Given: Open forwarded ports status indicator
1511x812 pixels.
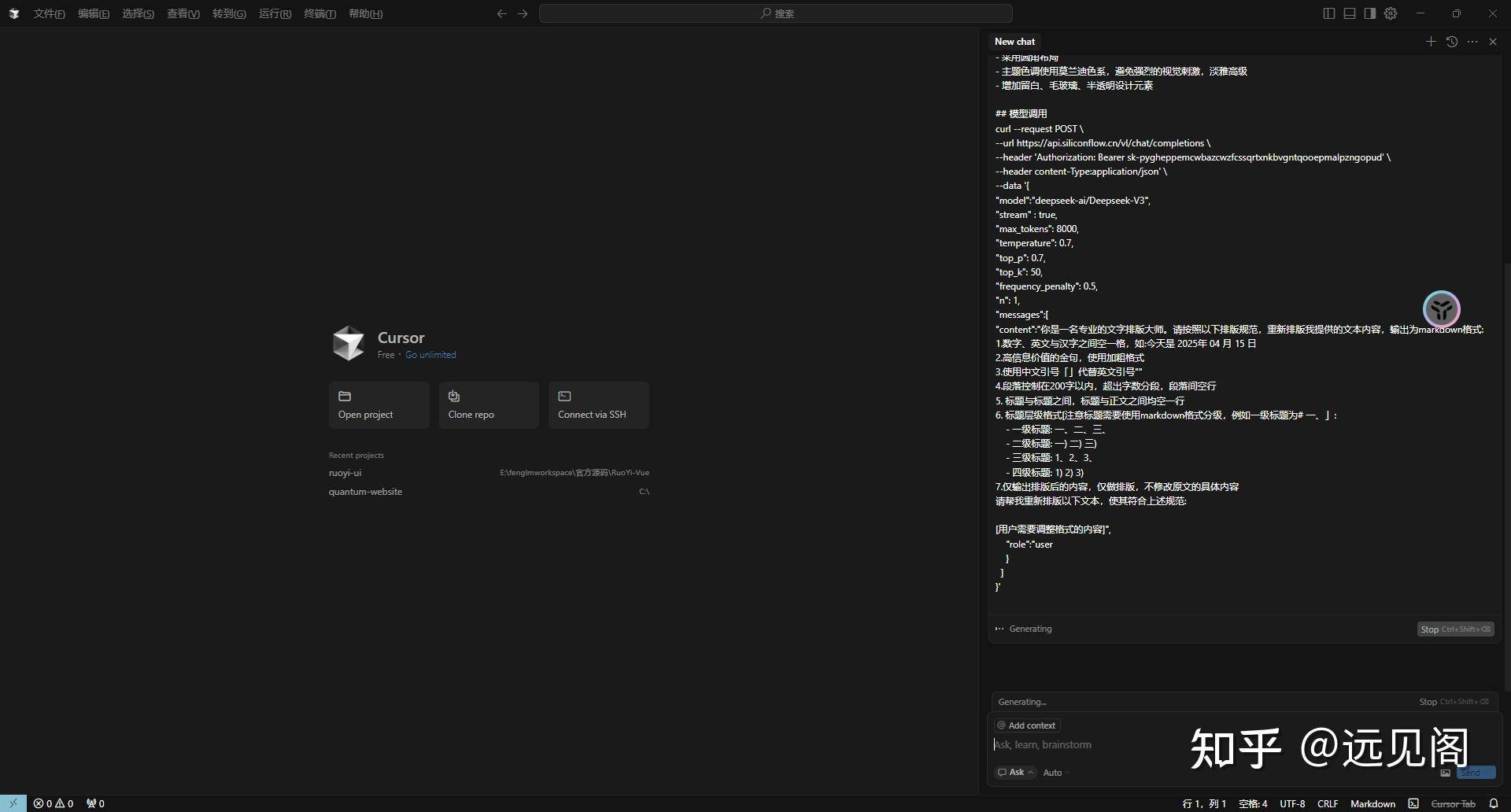Looking at the screenshot, I should pos(95,803).
